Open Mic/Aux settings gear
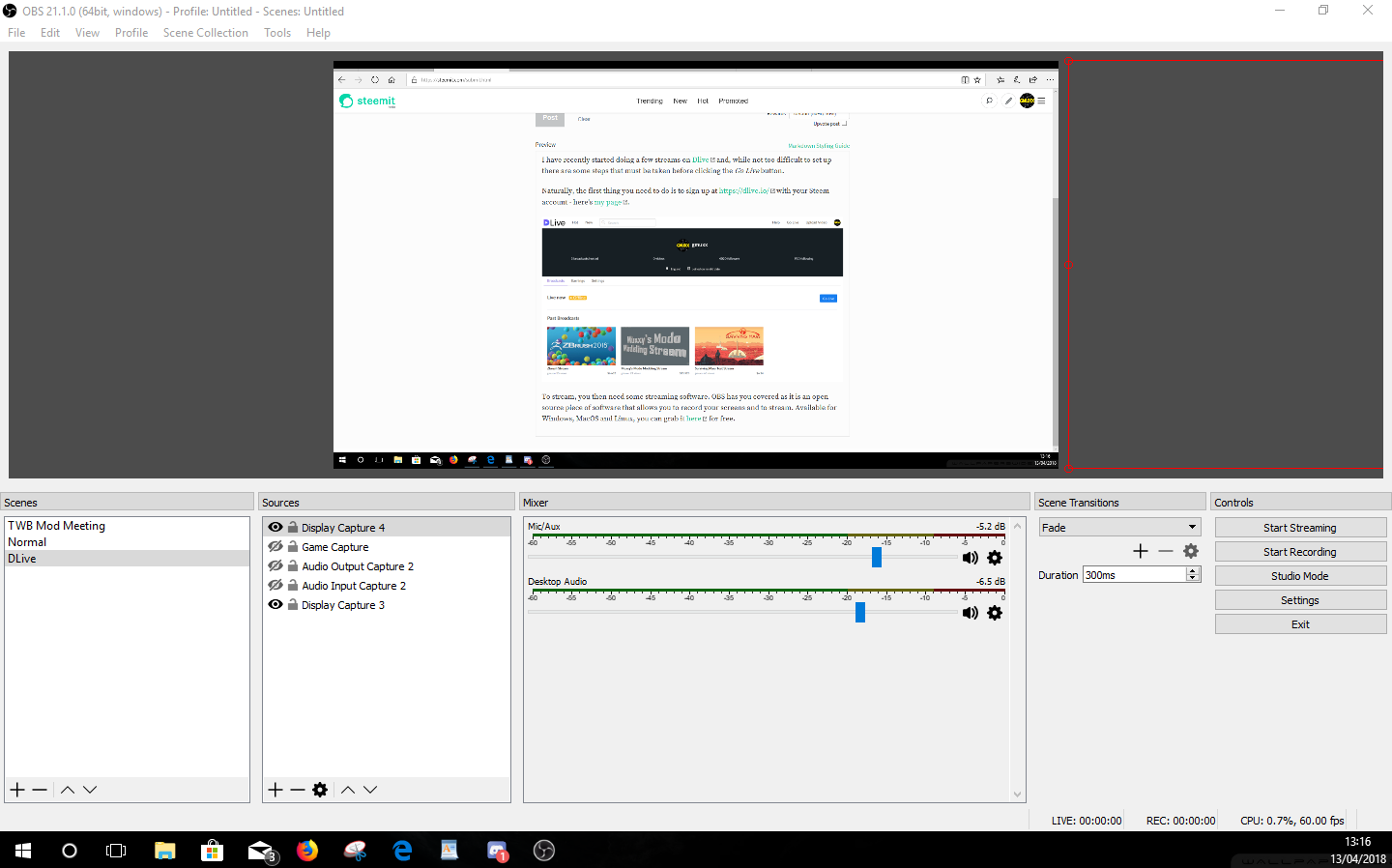 [995, 558]
